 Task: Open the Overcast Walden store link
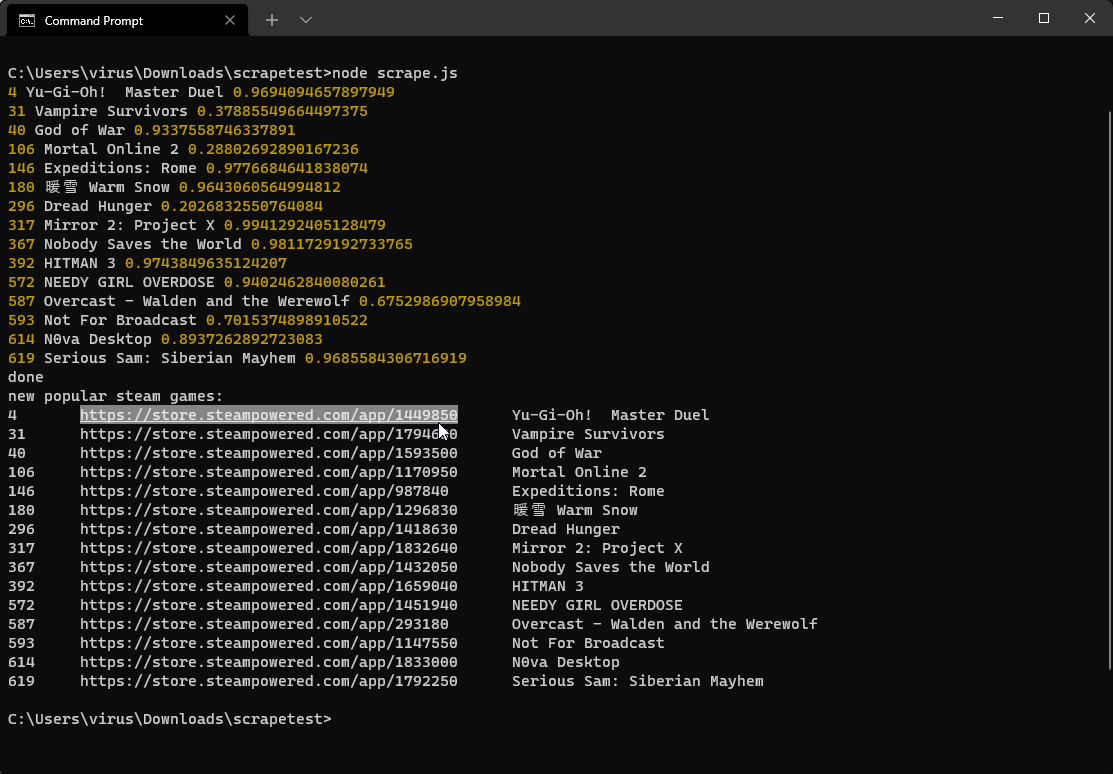(x=264, y=624)
